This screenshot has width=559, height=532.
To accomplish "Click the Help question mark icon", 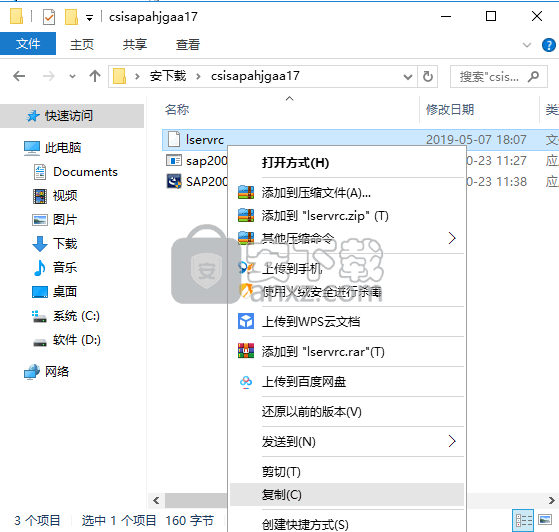I will [548, 45].
